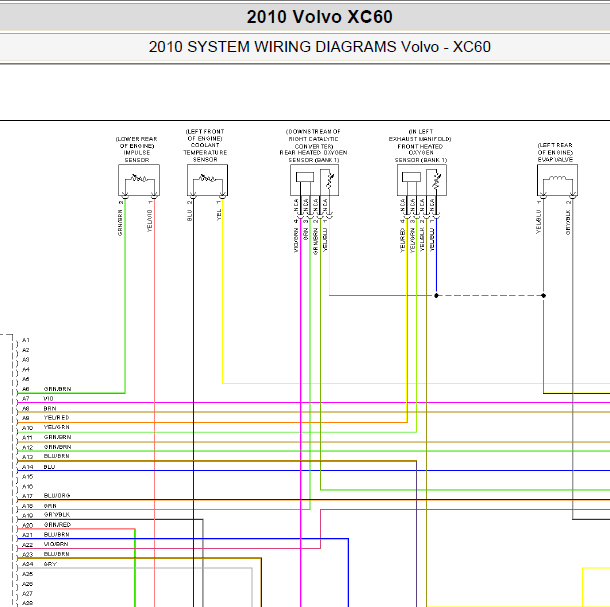Click the Coolant Temperature Sensor component symbol
The width and height of the screenshot is (610, 607).
(x=207, y=180)
